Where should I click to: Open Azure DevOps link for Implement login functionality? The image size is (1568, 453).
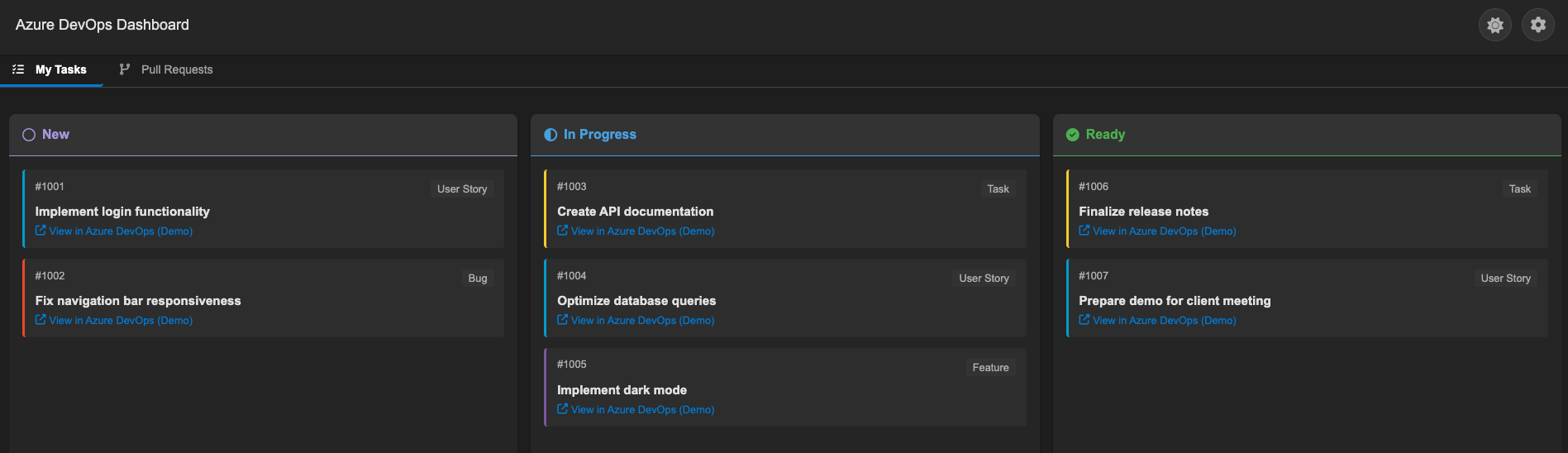[x=114, y=231]
